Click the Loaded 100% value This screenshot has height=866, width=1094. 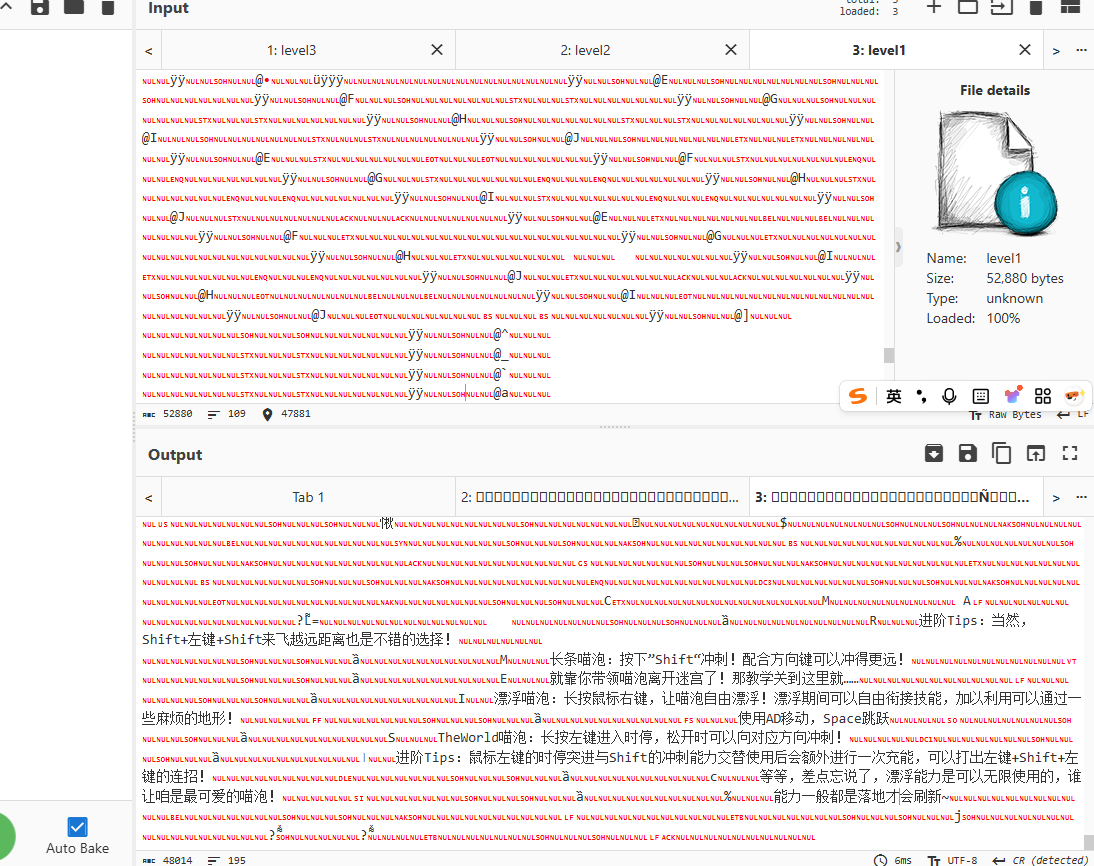(x=1003, y=318)
